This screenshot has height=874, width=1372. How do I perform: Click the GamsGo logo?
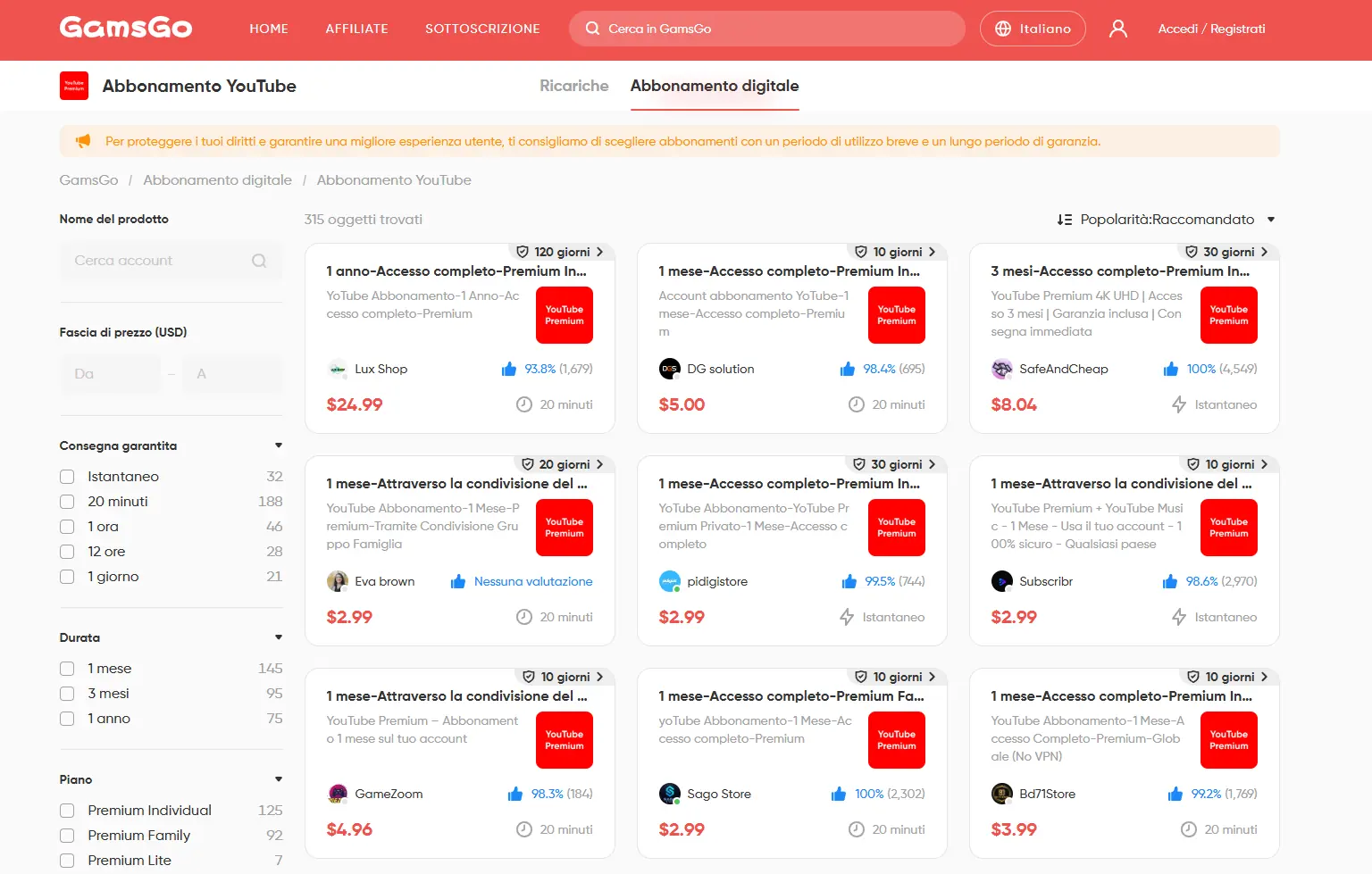126,28
